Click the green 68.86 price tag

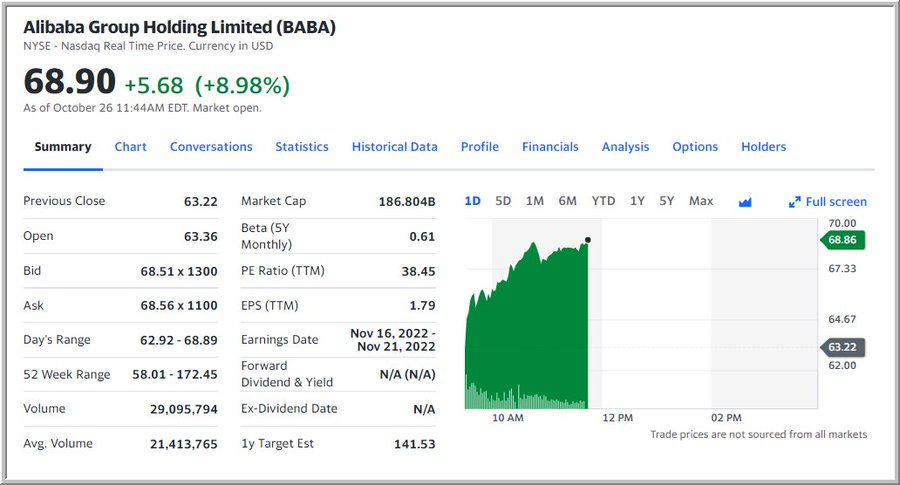[x=843, y=240]
